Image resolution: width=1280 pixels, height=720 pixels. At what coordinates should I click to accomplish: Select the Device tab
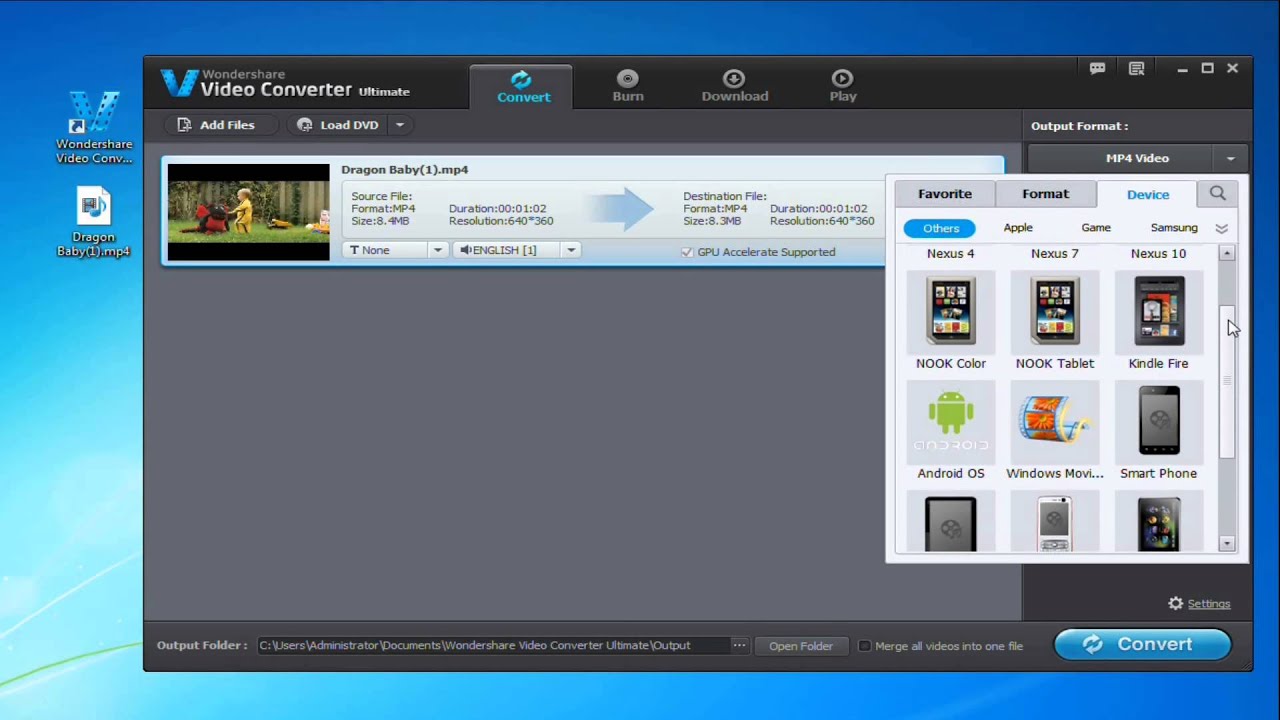1148,194
